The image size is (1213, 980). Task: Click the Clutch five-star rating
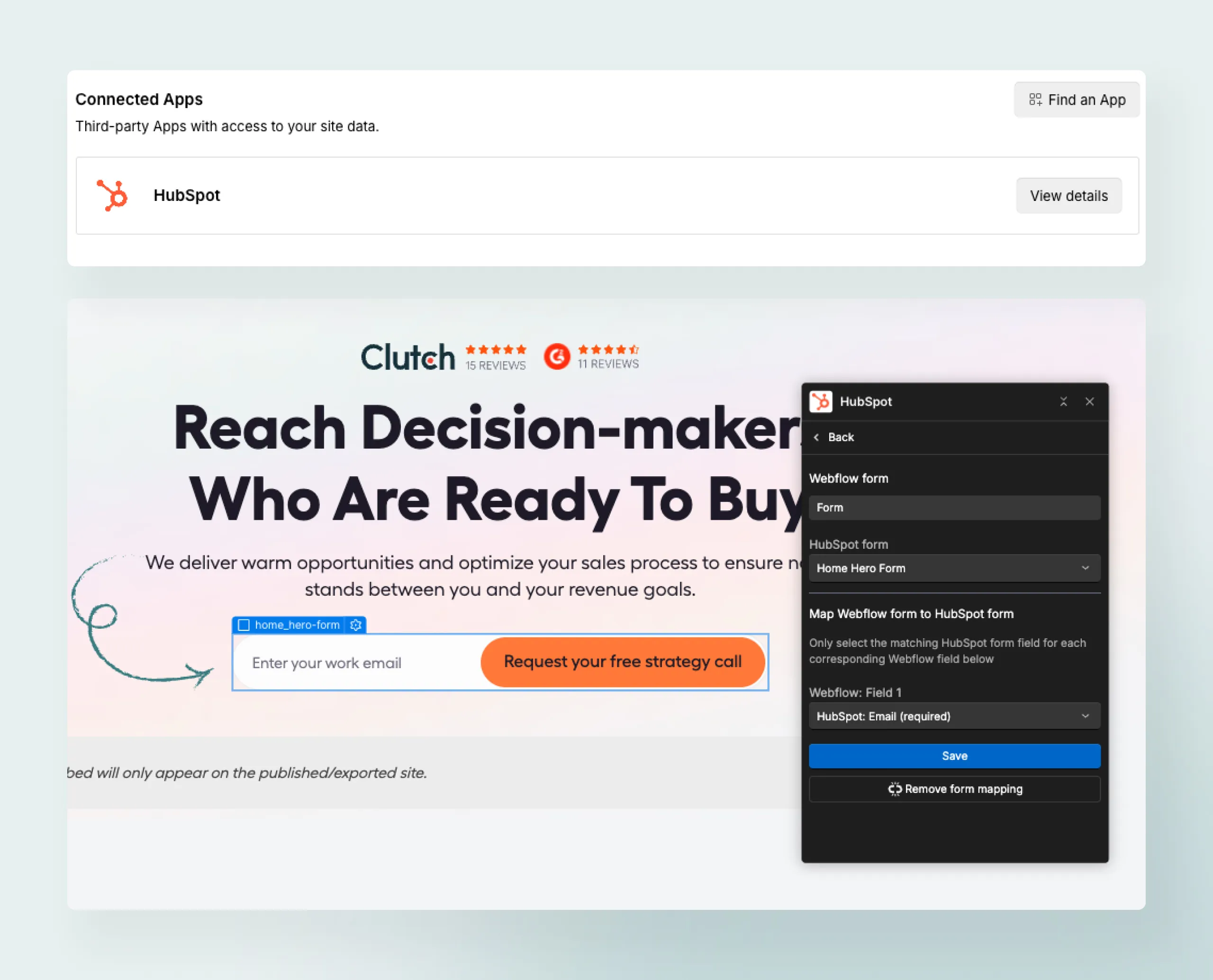tap(496, 349)
